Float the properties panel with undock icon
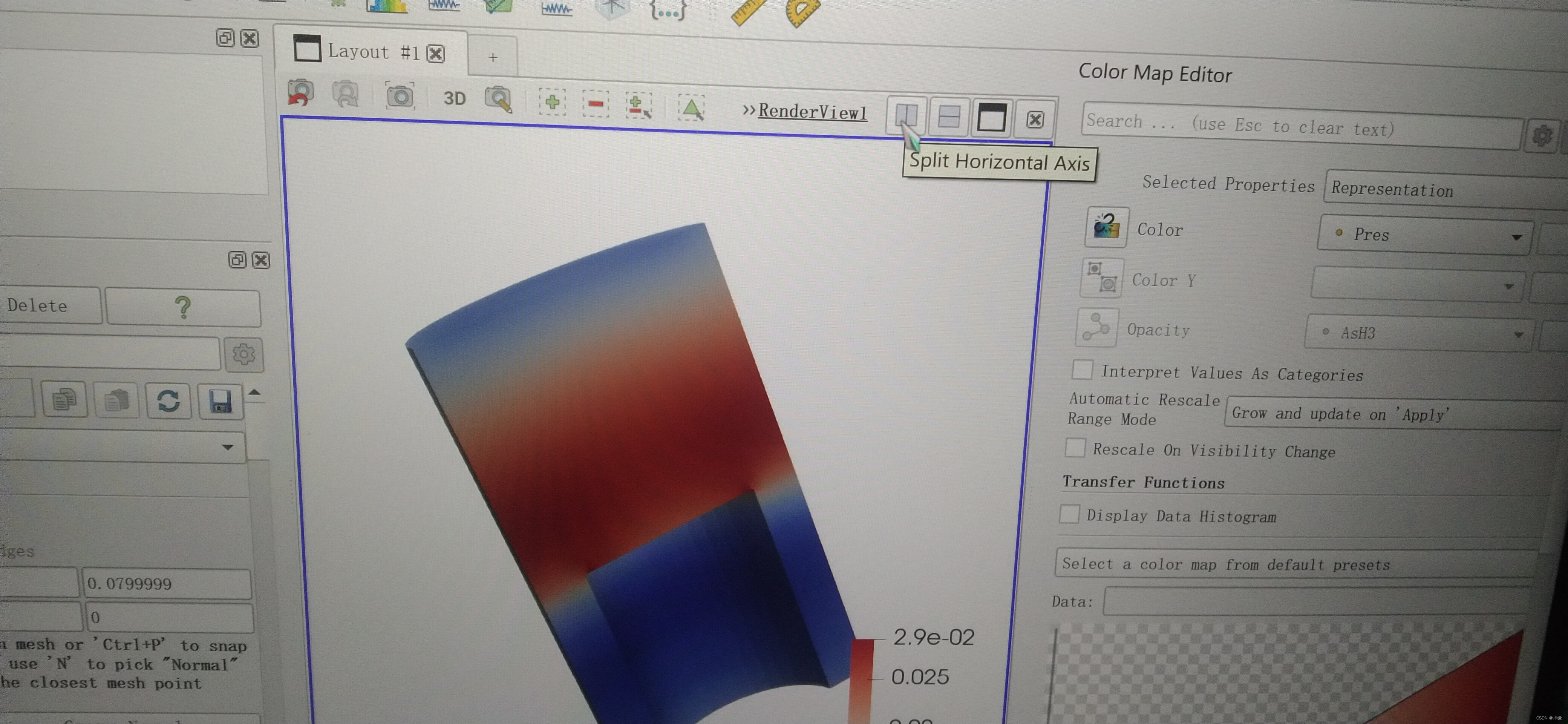The width and height of the screenshot is (1568, 724). coord(237,260)
